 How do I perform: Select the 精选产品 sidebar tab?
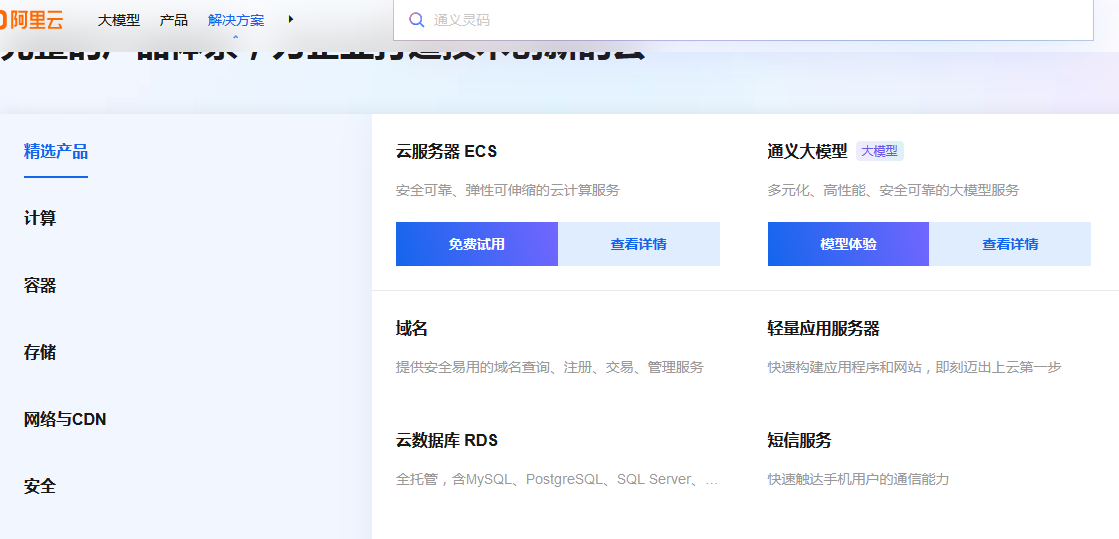[56, 151]
